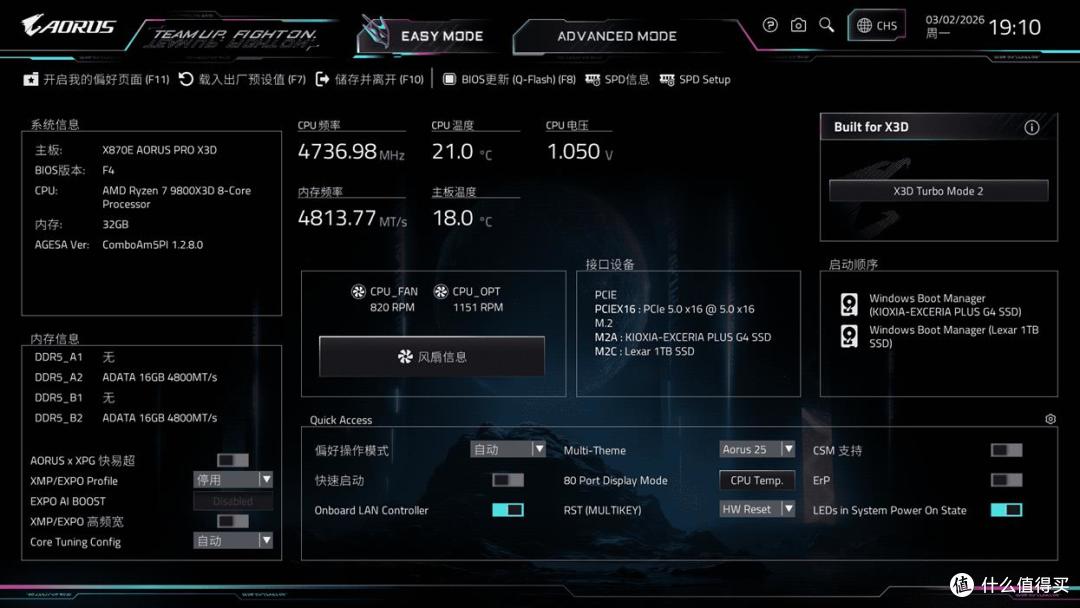Click M2C Lexar 1TB SSD entry
The height and width of the screenshot is (608, 1080).
[644, 351]
